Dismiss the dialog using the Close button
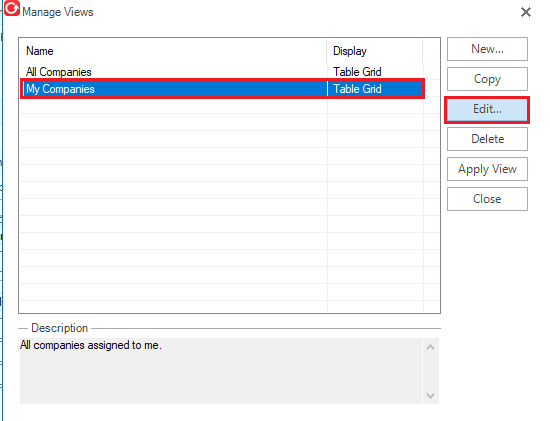 pyautogui.click(x=487, y=199)
